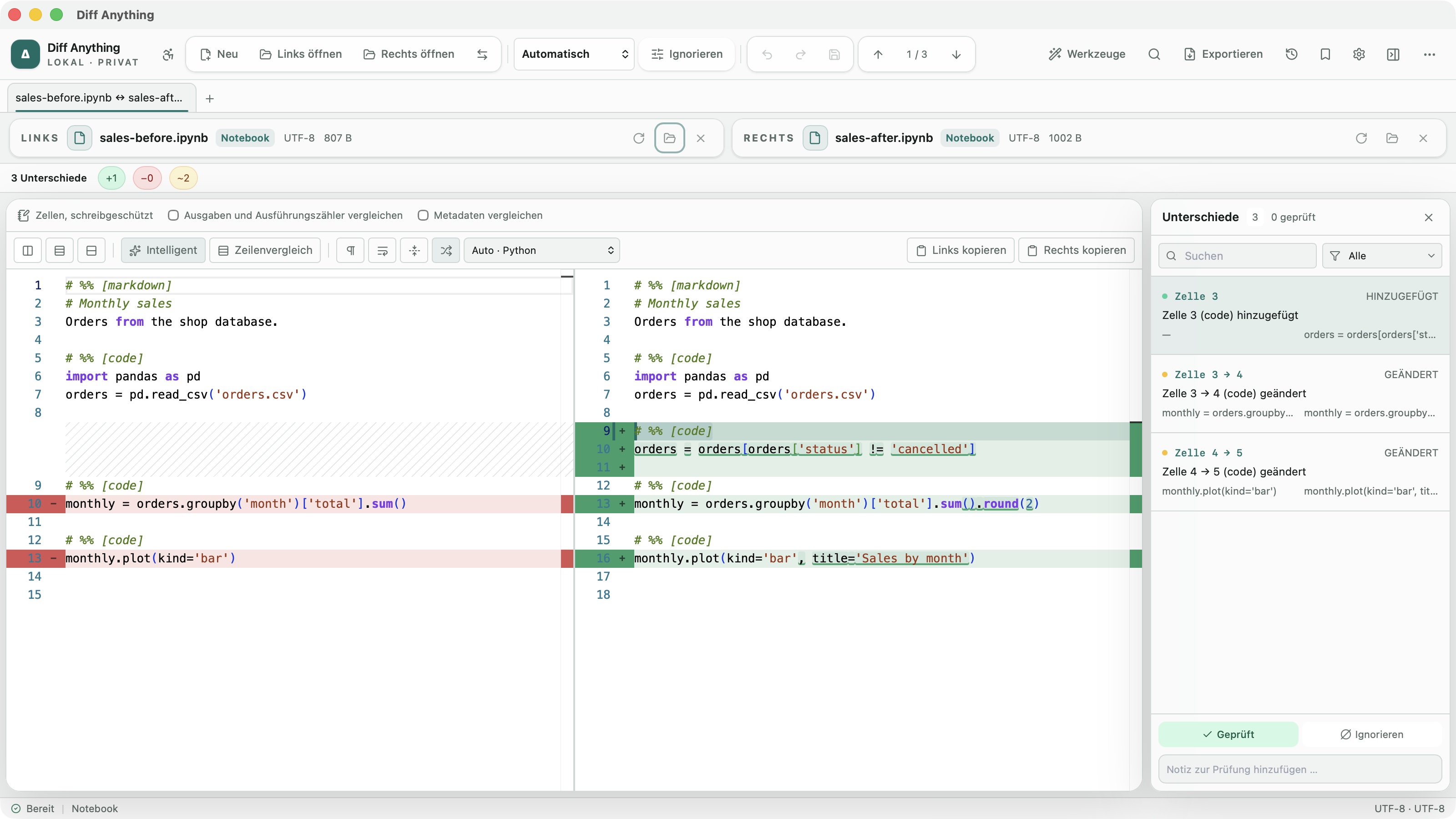Switch to stacked split view layout
The width and height of the screenshot is (1456, 819).
click(x=91, y=250)
